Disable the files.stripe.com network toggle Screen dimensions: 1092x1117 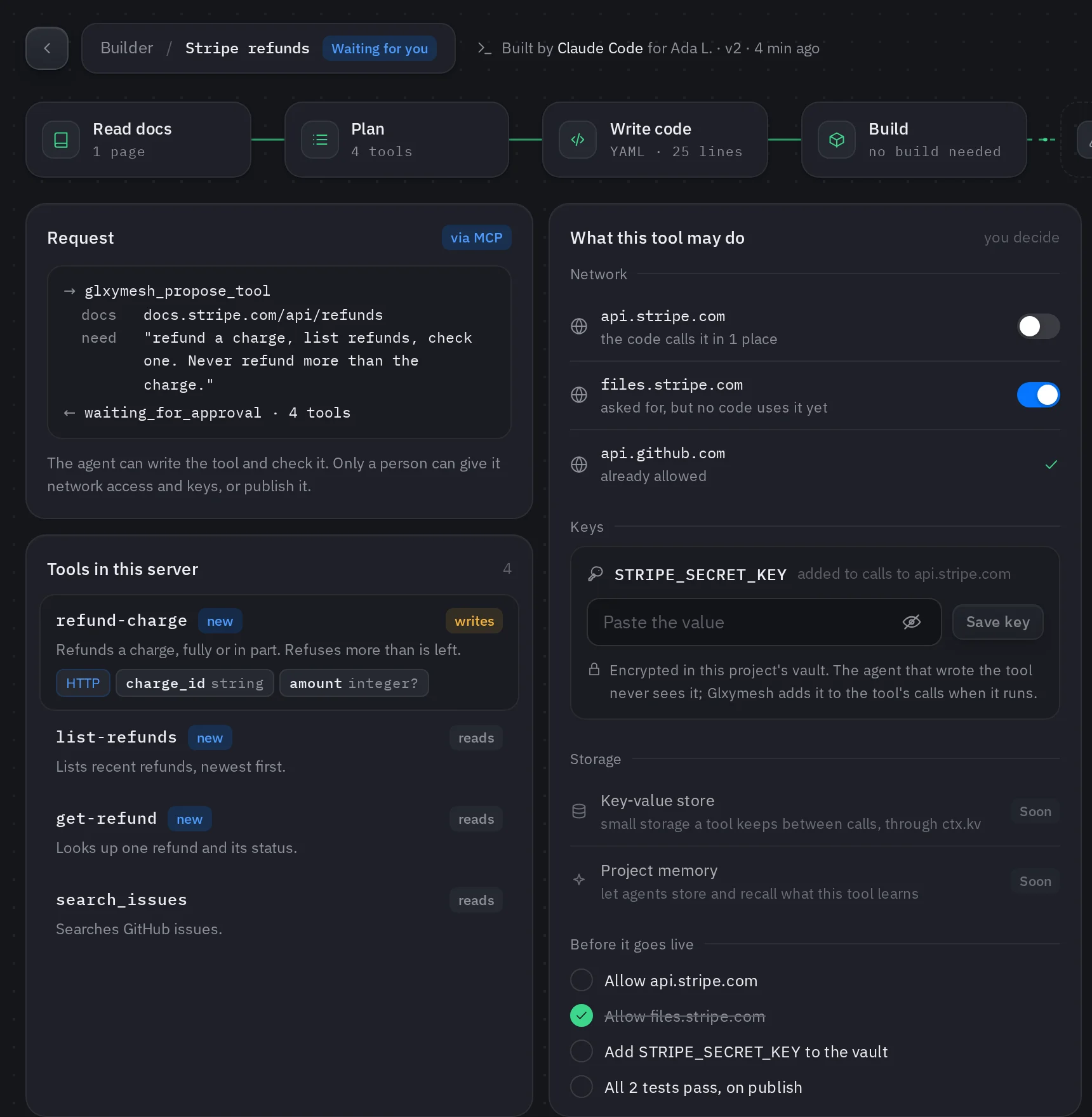point(1039,395)
